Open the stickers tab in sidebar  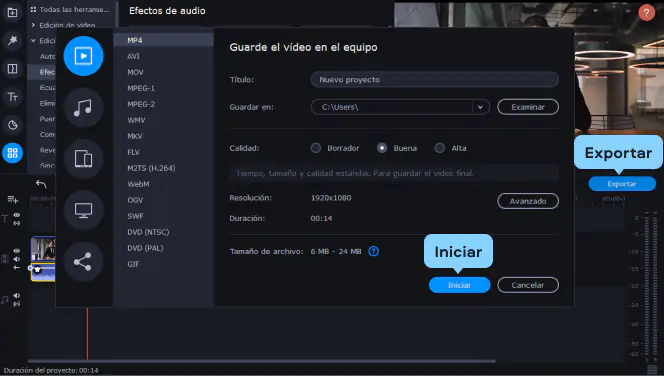[x=12, y=125]
